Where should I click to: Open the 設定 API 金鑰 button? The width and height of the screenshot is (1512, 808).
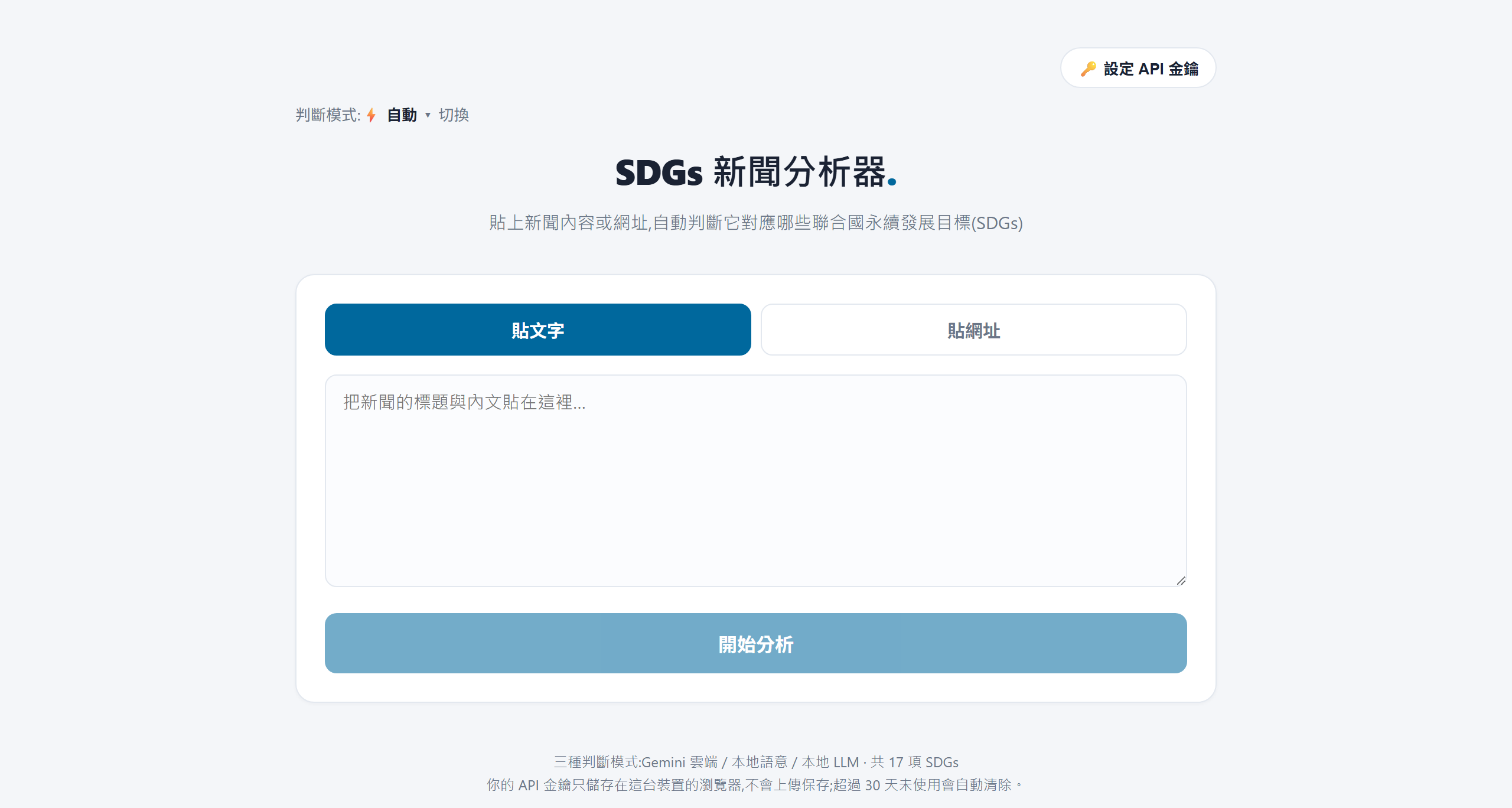tap(1138, 69)
